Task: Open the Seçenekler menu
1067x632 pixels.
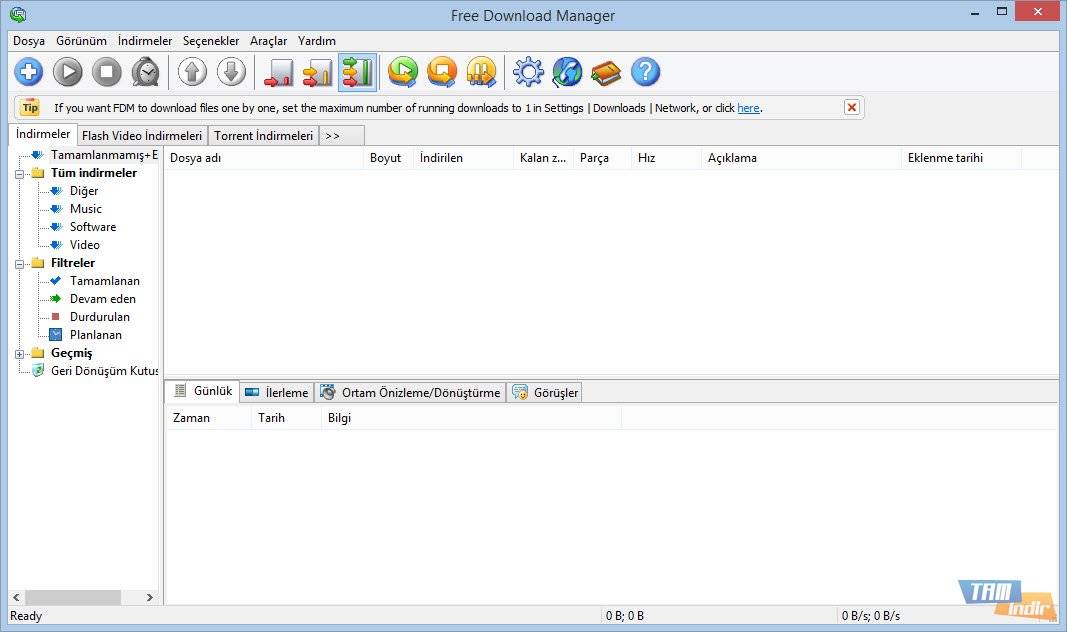Action: [x=211, y=41]
